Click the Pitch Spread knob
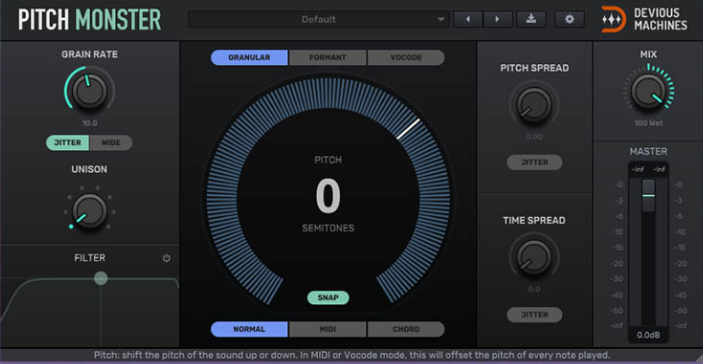Screen dimensions: 703x364 534,105
